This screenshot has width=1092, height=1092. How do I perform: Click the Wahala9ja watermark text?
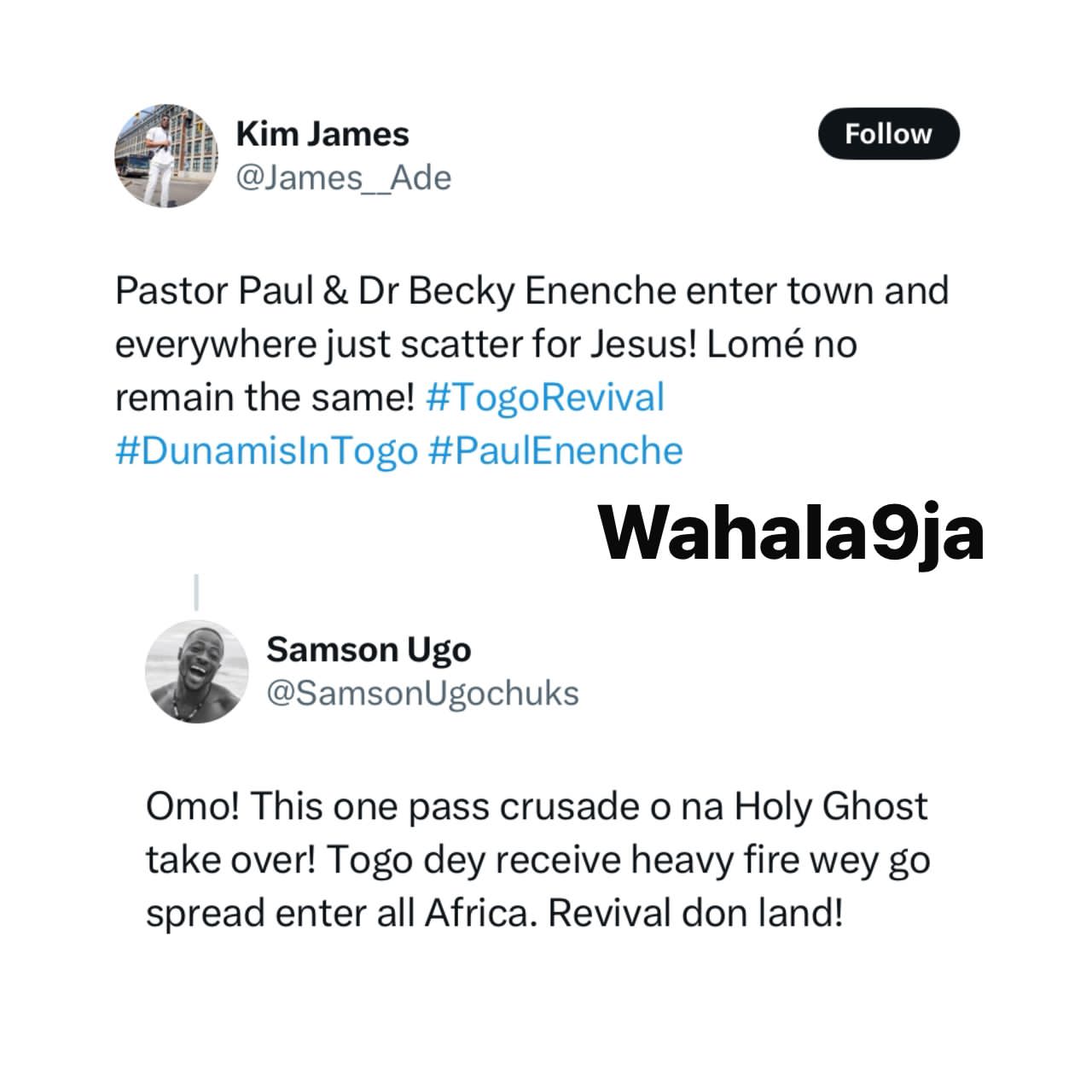coord(792,532)
